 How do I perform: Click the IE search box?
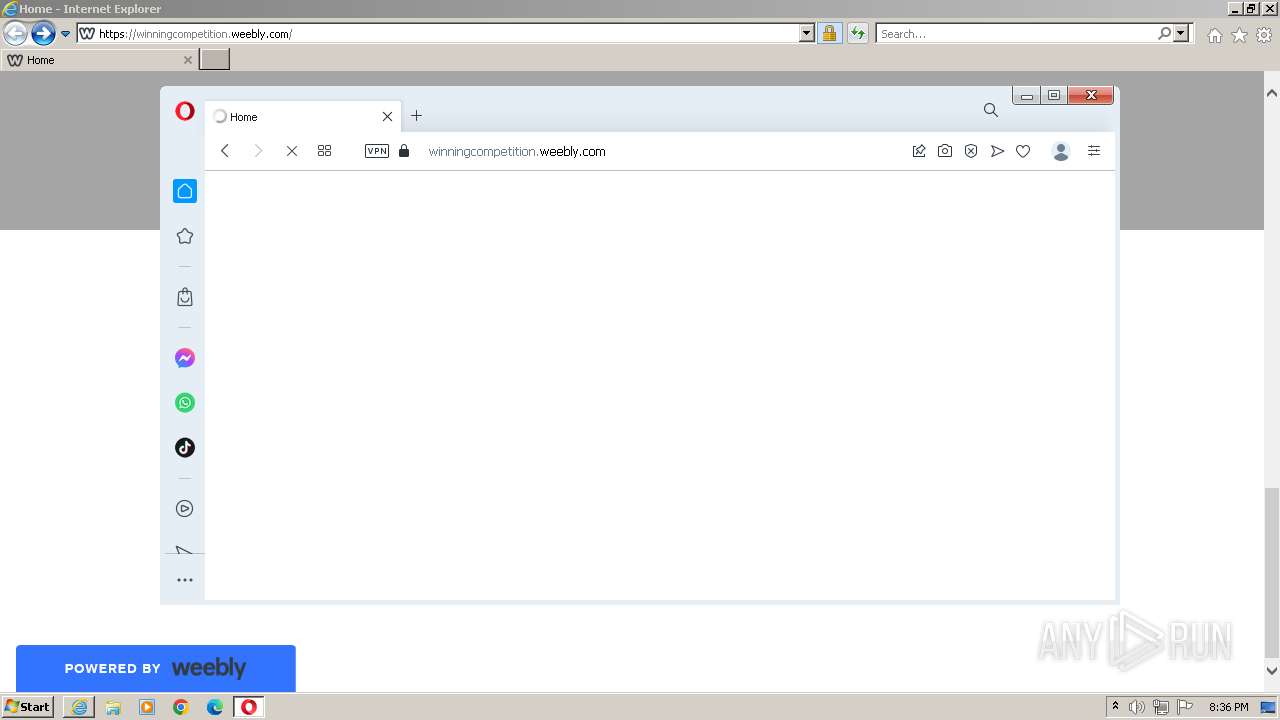1016,33
